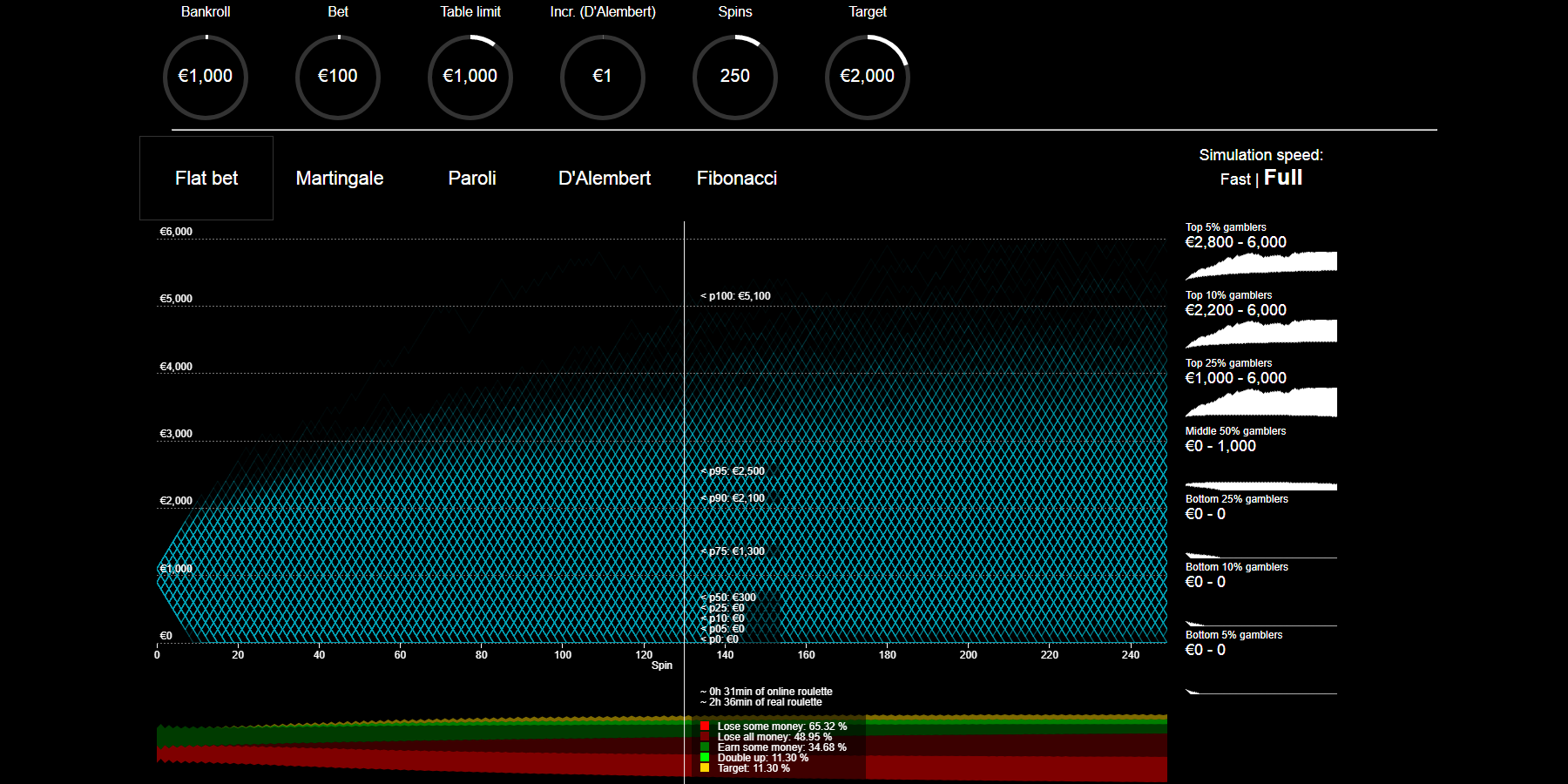Click the Top 10% gamblers sparkline
Image resolution: width=1568 pixels, height=784 pixels.
click(x=1260, y=331)
